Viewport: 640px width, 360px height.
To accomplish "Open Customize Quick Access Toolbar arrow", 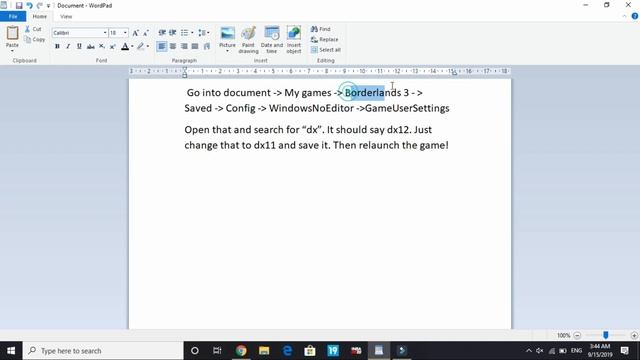I will 48,6.
